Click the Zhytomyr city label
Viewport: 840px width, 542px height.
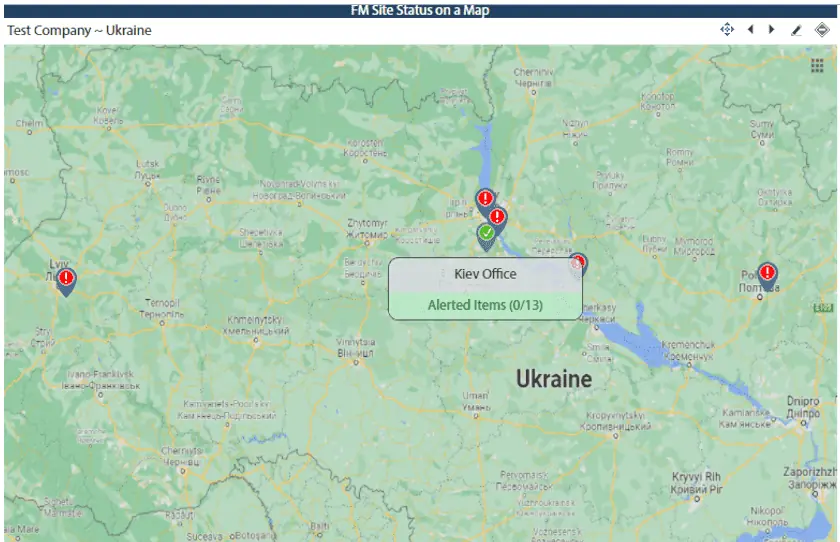[x=367, y=228]
